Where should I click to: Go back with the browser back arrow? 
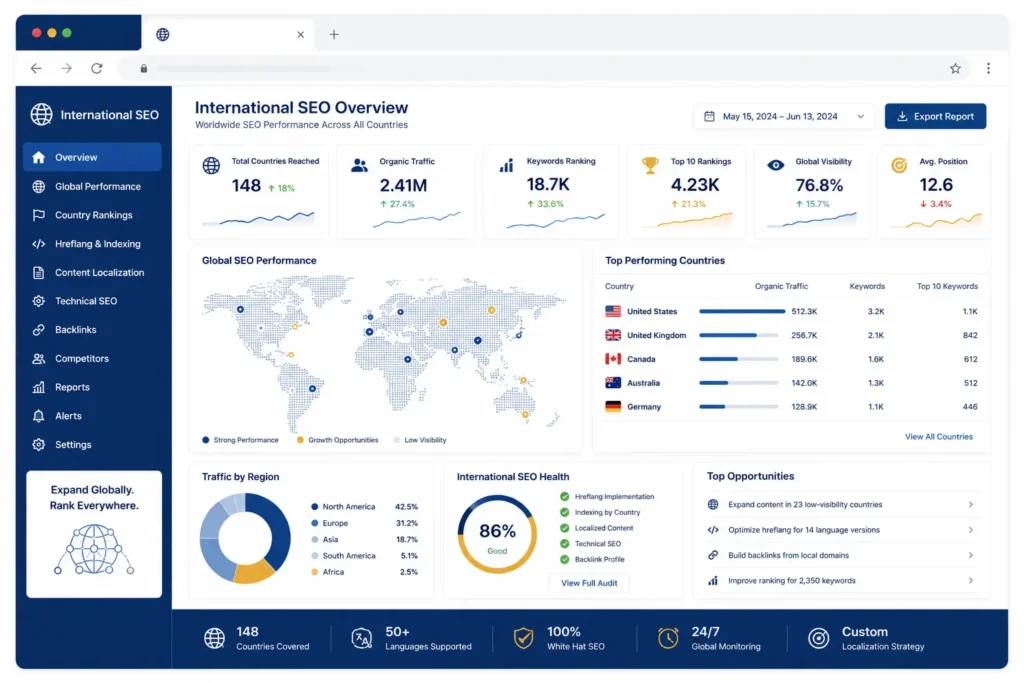36,69
